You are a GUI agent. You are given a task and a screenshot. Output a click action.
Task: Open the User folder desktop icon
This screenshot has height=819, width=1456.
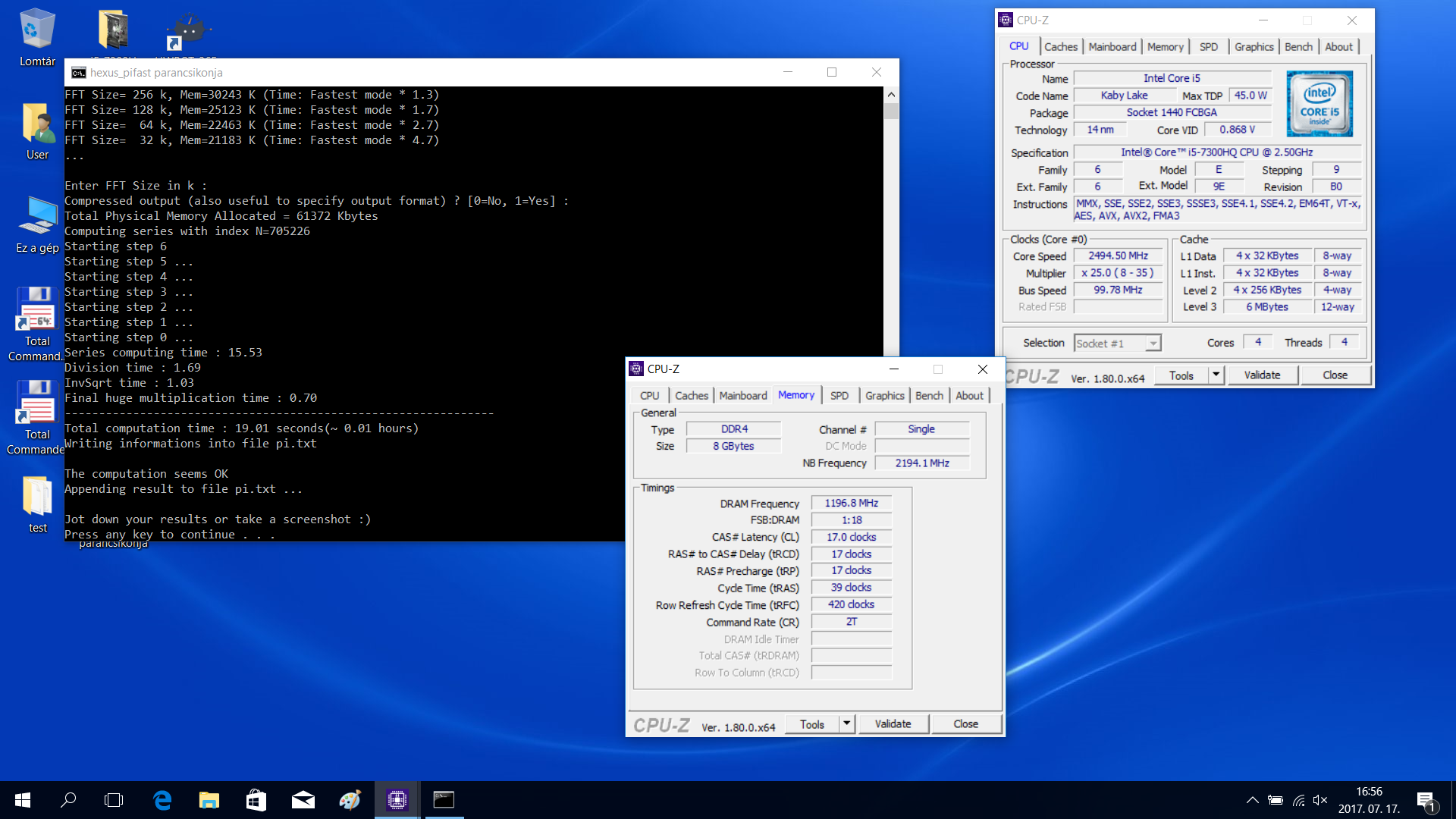pos(37,130)
